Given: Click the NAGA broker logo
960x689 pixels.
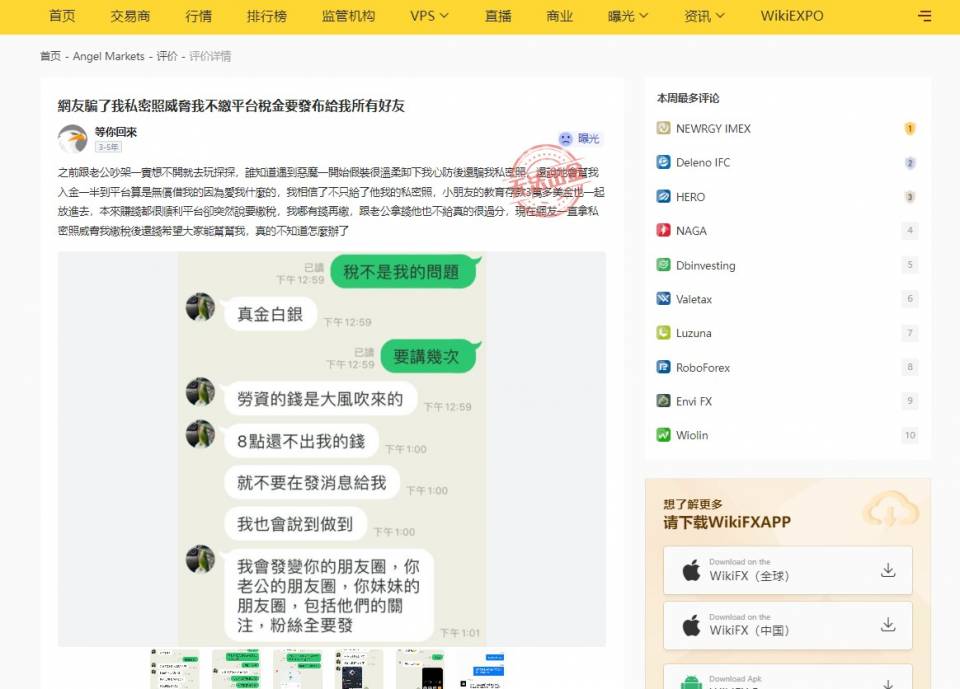Looking at the screenshot, I should pyautogui.click(x=664, y=230).
